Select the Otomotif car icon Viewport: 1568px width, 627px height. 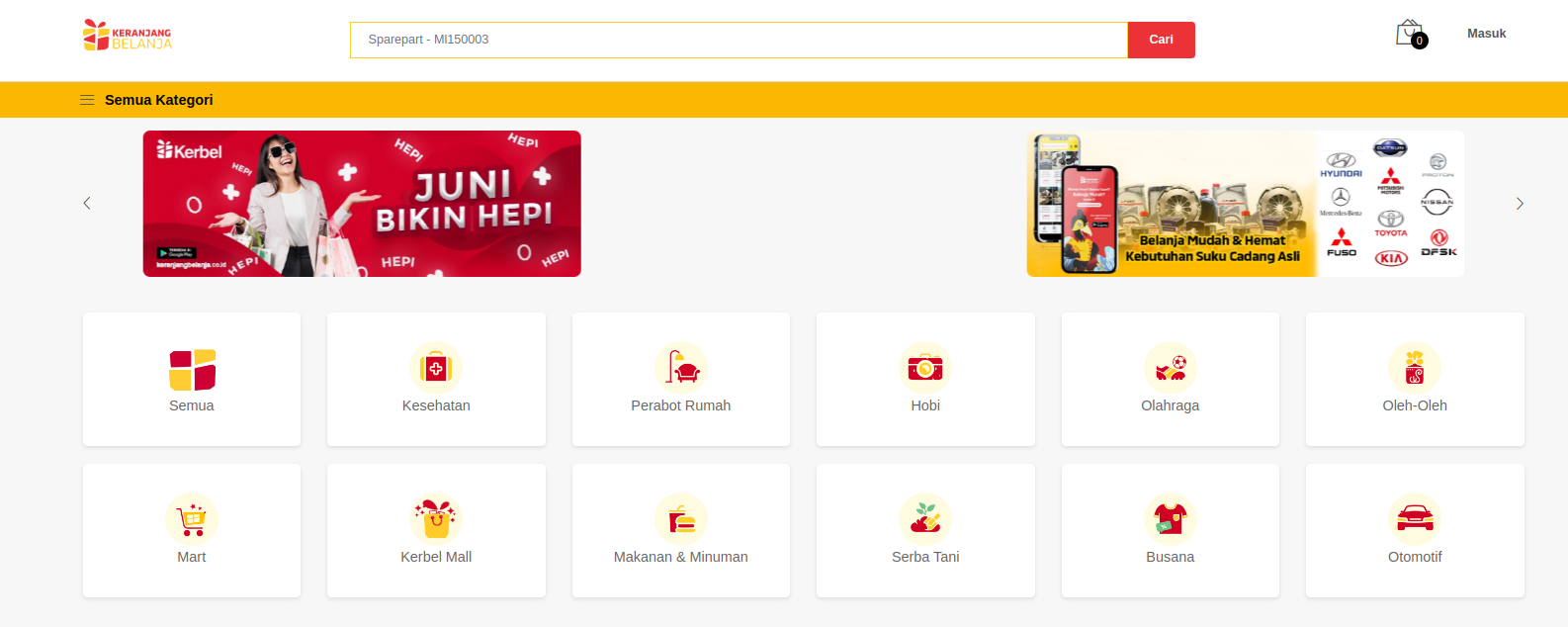[x=1415, y=519]
